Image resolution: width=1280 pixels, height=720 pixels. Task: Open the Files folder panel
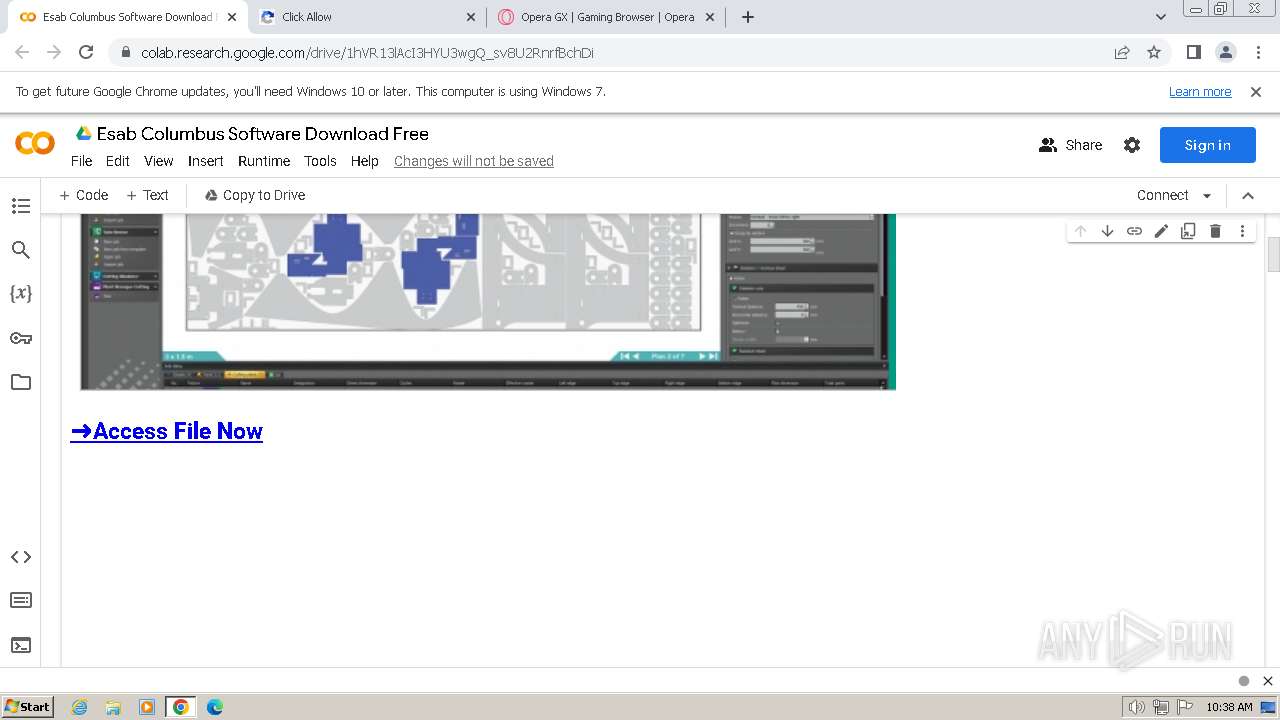coord(20,382)
